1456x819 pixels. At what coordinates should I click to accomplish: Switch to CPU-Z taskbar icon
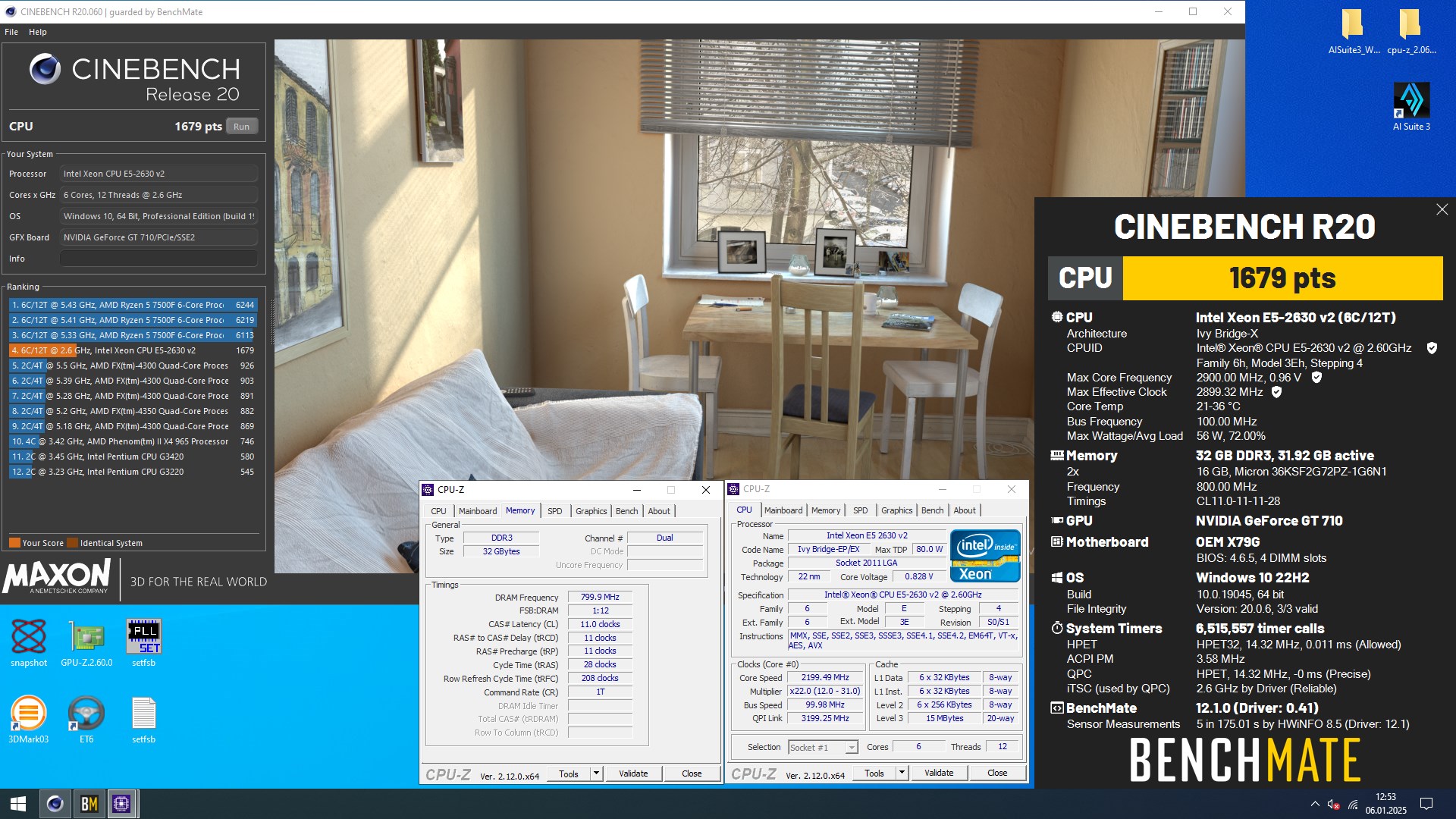coord(121,804)
